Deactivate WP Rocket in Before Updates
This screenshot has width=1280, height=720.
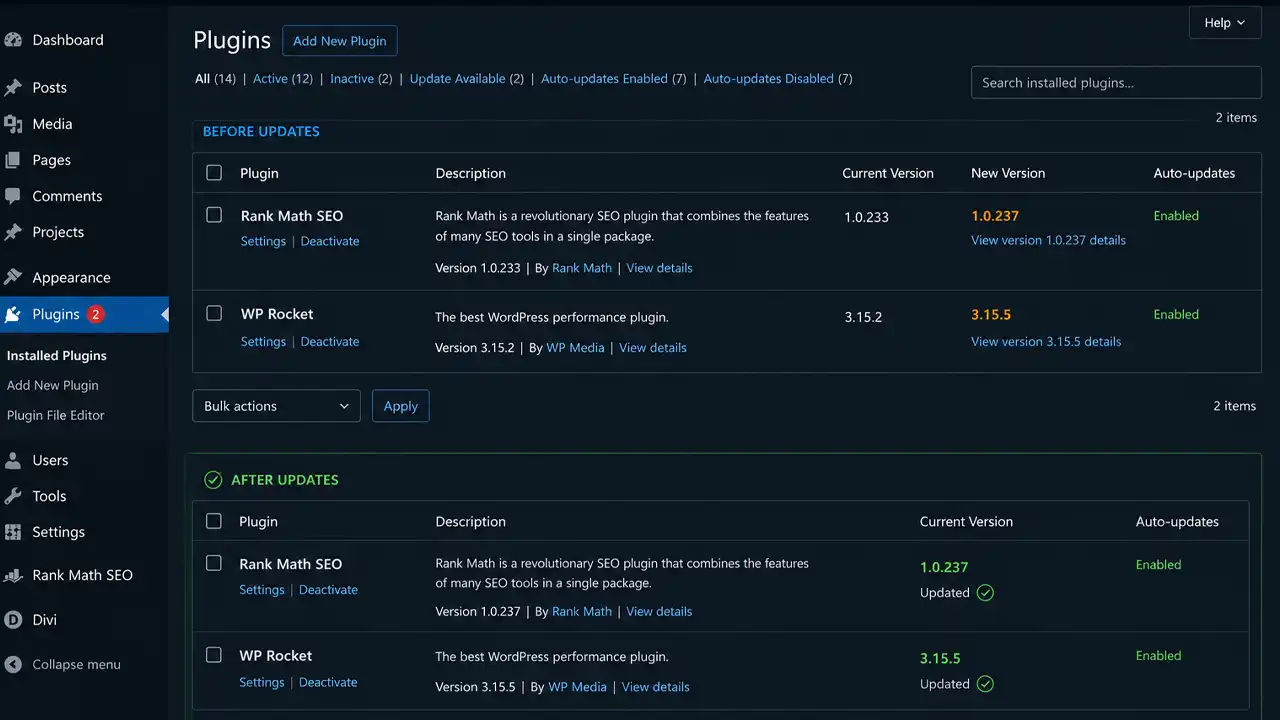pos(330,341)
